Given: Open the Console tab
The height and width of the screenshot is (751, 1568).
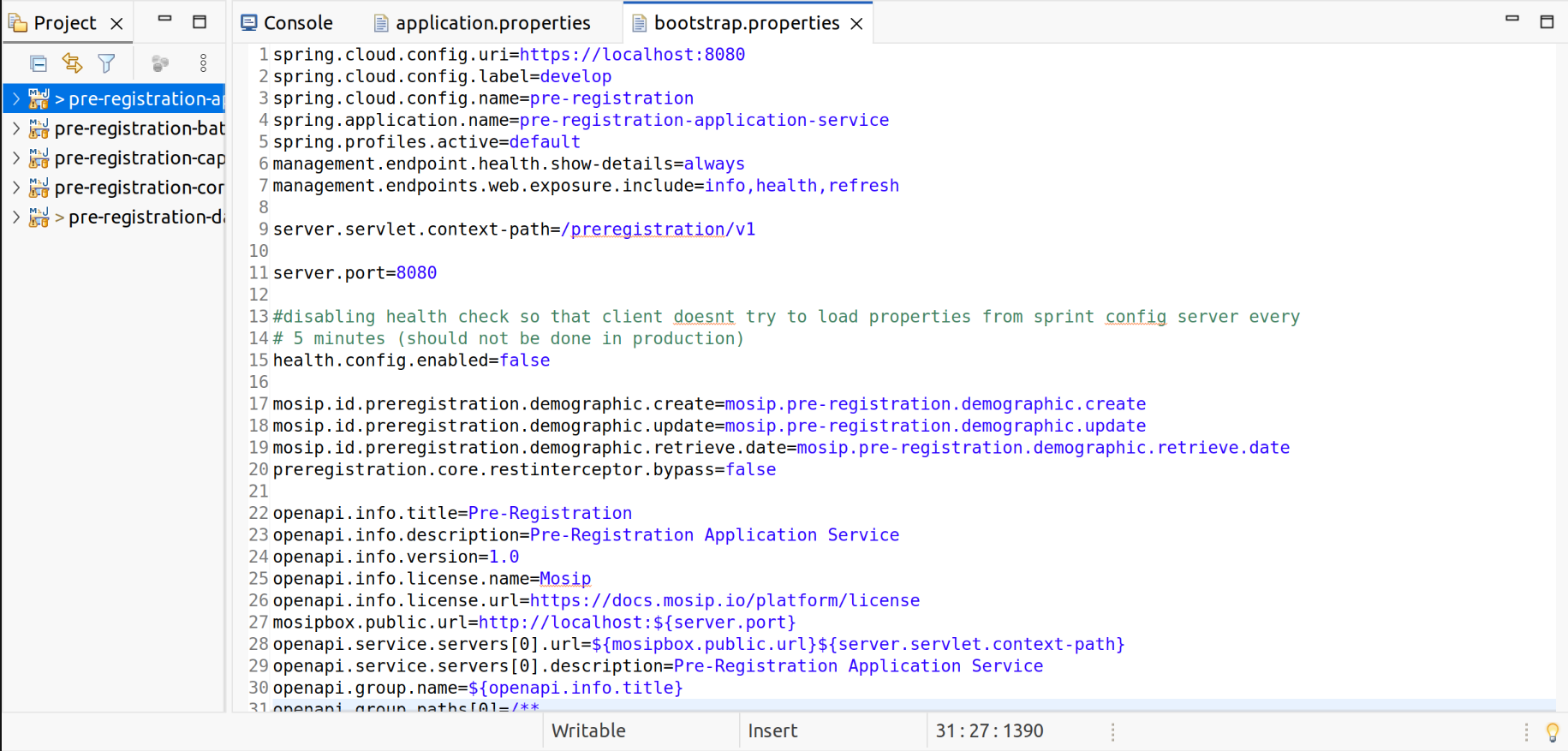Looking at the screenshot, I should [297, 23].
